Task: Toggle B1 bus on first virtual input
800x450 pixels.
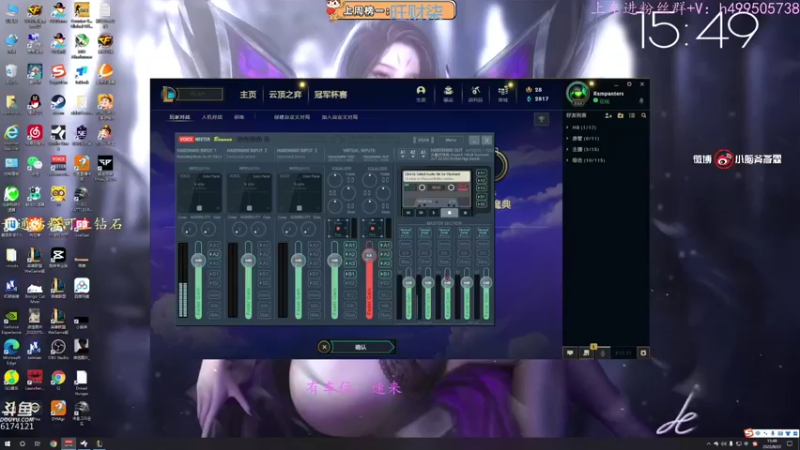Action: click(350, 274)
